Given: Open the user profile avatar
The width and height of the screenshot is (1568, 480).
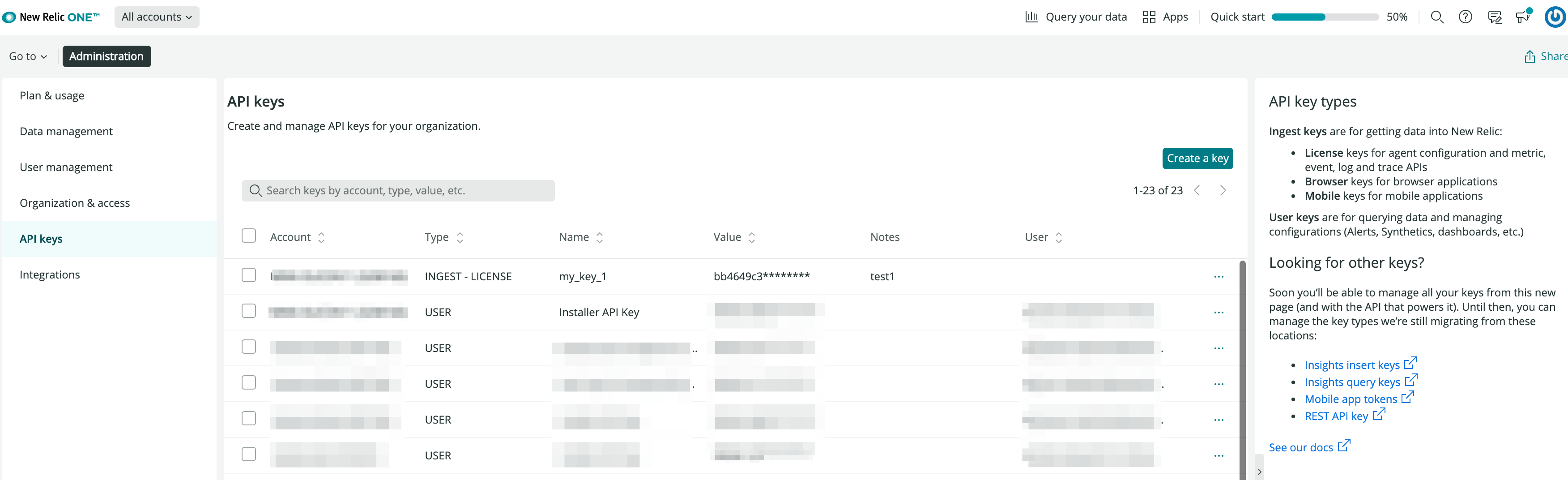Looking at the screenshot, I should 1555,17.
